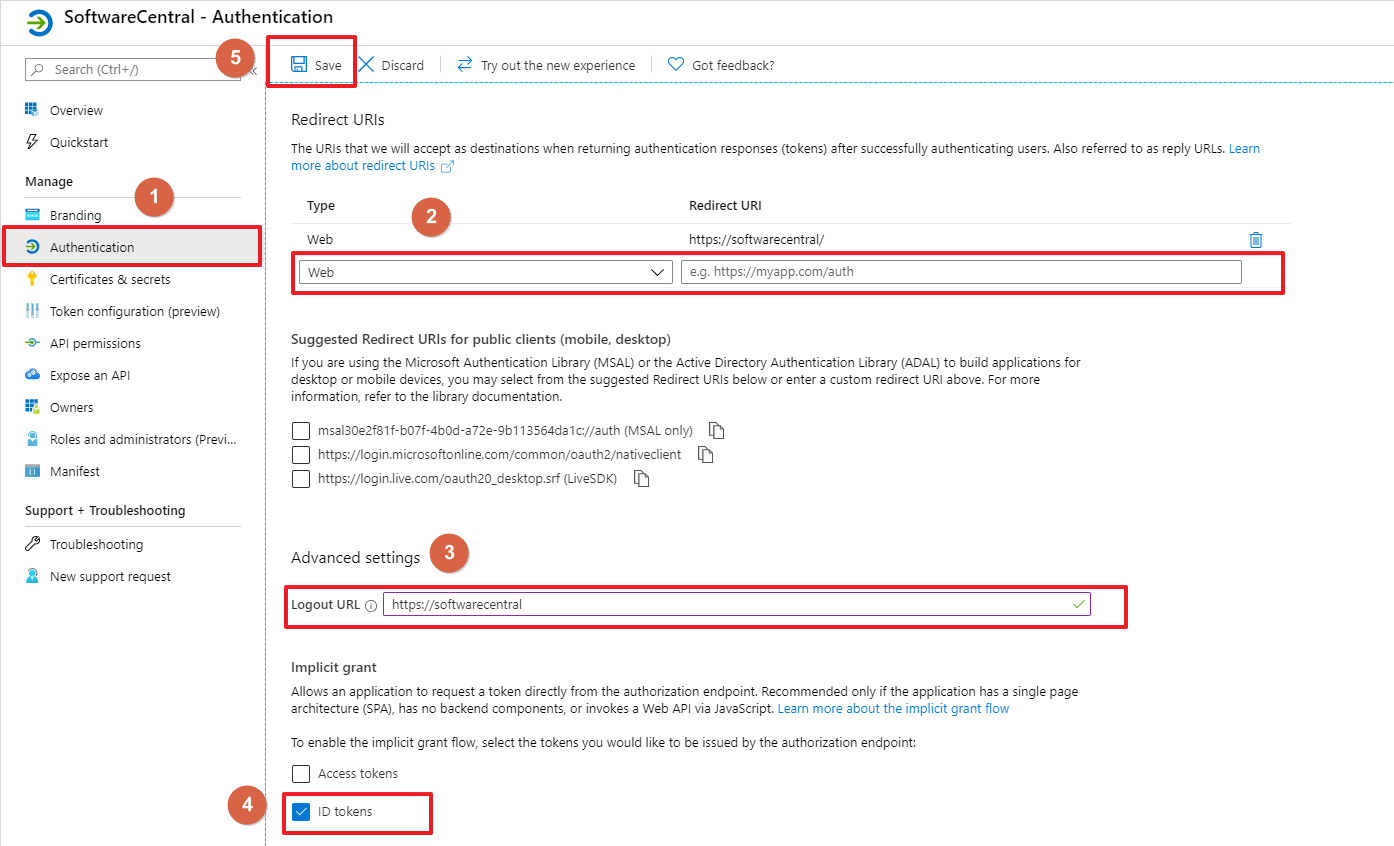Copy the LiveSDK desktop URI with copy icon

click(642, 479)
